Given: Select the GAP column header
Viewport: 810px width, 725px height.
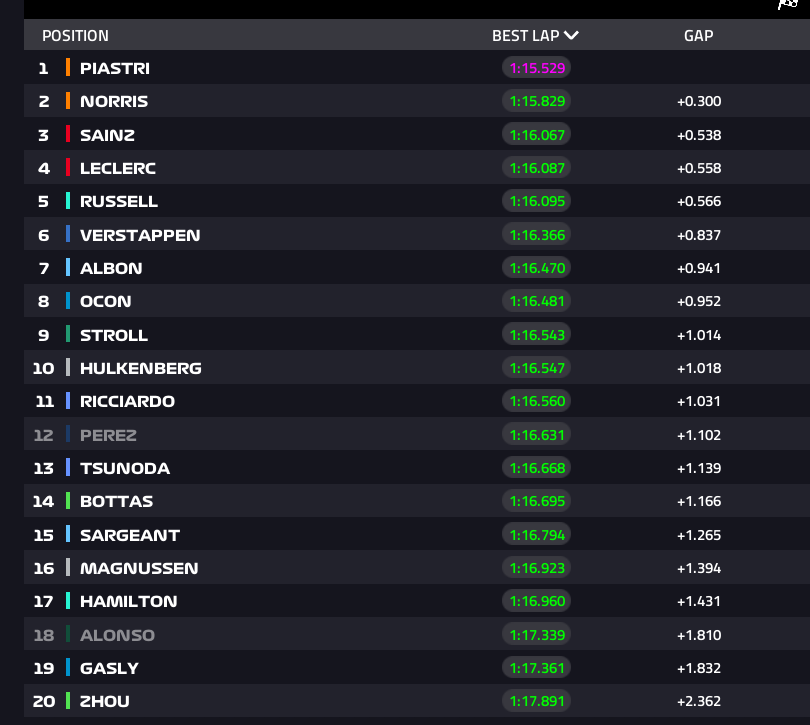Looking at the screenshot, I should click(698, 36).
